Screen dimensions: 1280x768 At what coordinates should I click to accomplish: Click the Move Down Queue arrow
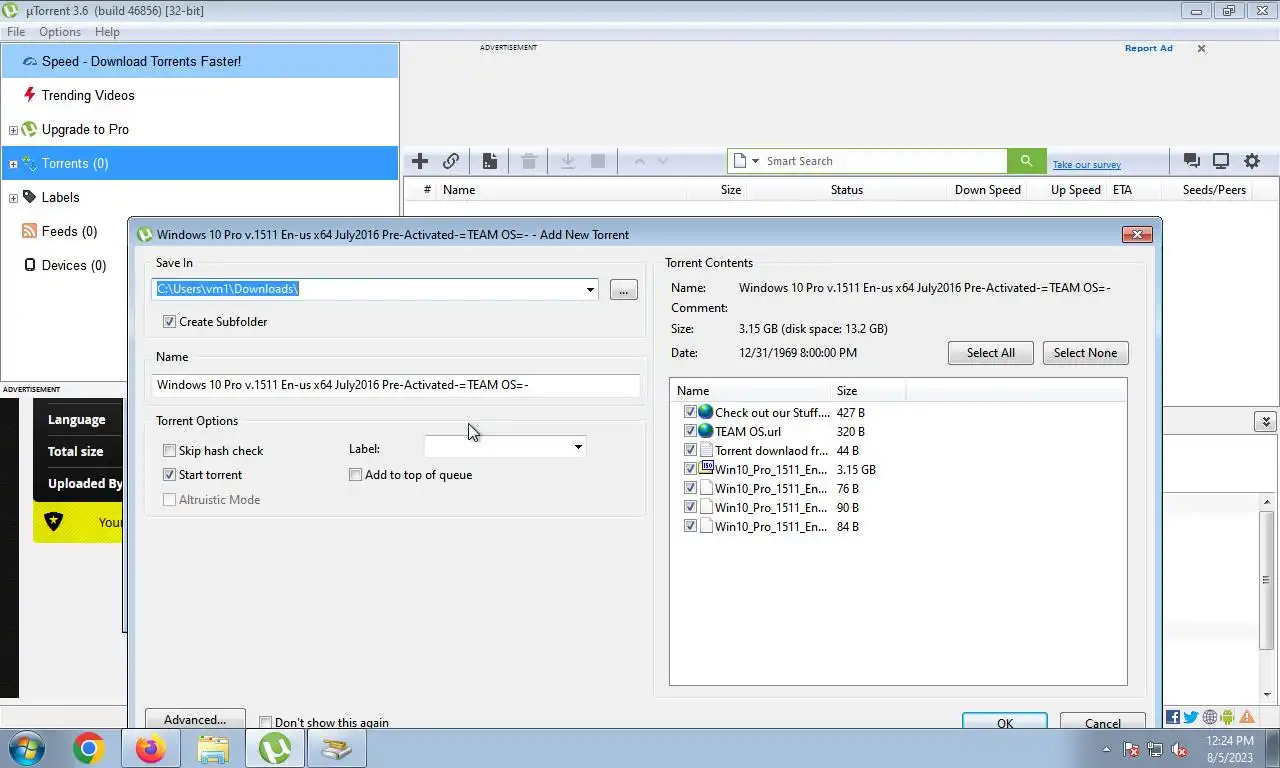tap(662, 161)
